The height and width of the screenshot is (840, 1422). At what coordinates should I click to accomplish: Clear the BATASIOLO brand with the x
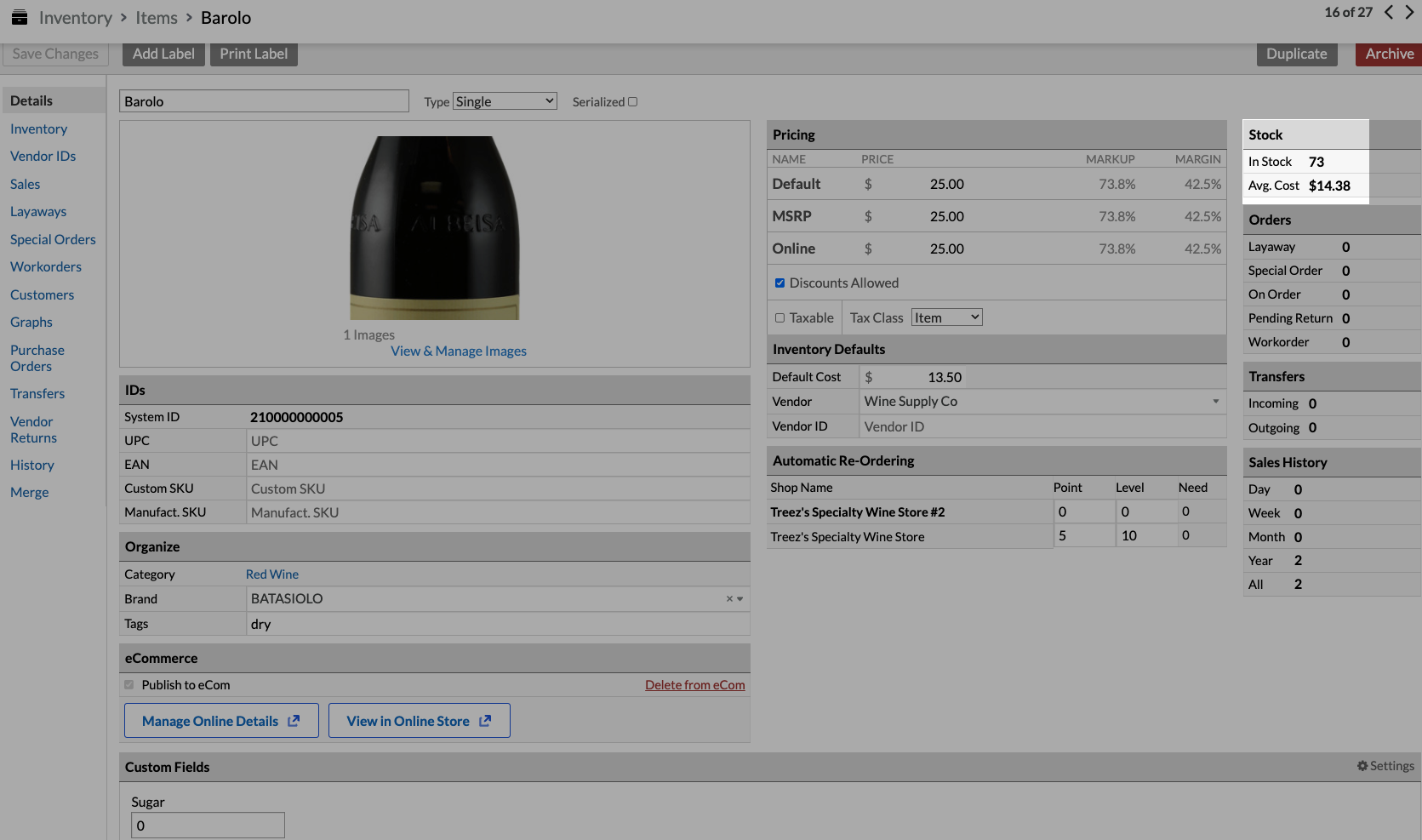point(729,599)
